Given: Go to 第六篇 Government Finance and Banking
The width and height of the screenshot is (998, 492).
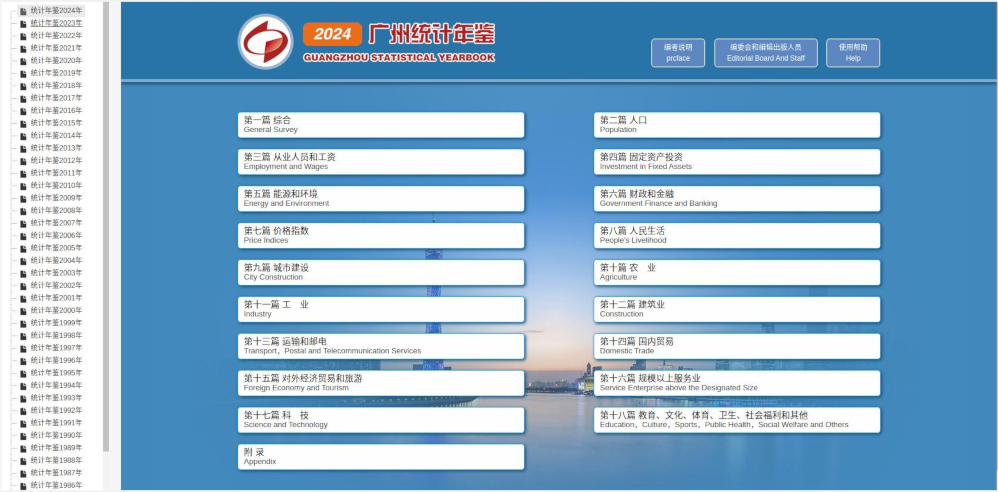Looking at the screenshot, I should pyautogui.click(x=737, y=199).
